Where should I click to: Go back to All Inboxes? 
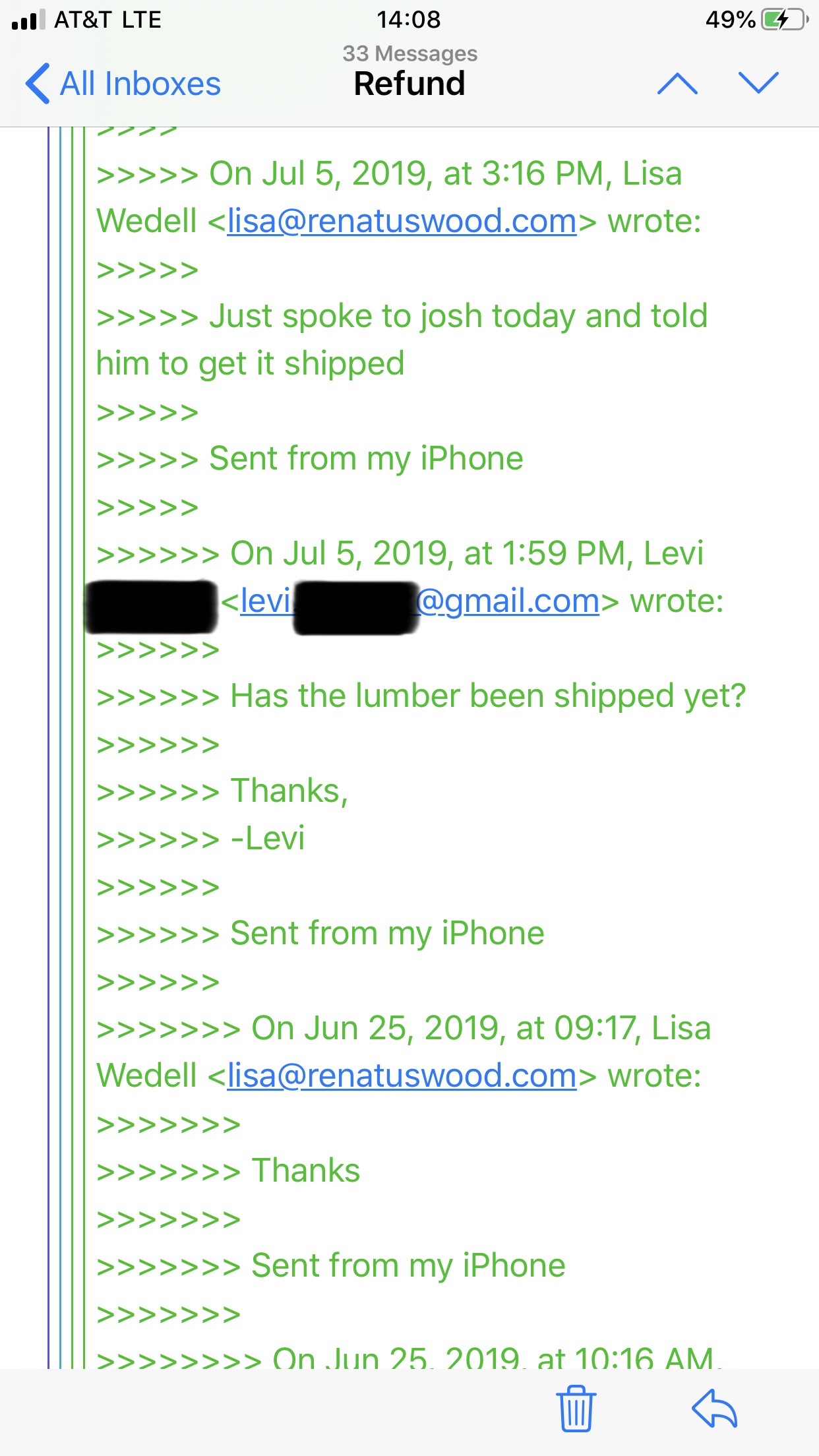tap(123, 84)
